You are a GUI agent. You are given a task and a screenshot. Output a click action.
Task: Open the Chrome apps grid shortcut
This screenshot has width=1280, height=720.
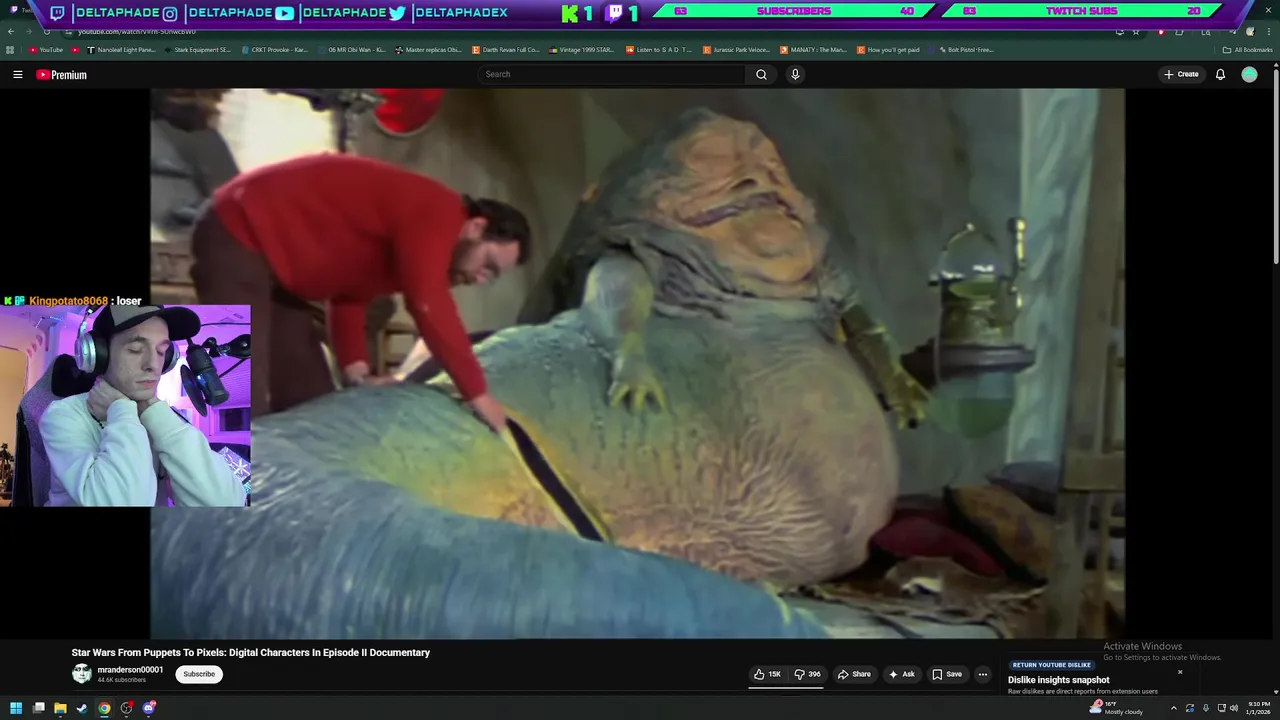pos(10,50)
